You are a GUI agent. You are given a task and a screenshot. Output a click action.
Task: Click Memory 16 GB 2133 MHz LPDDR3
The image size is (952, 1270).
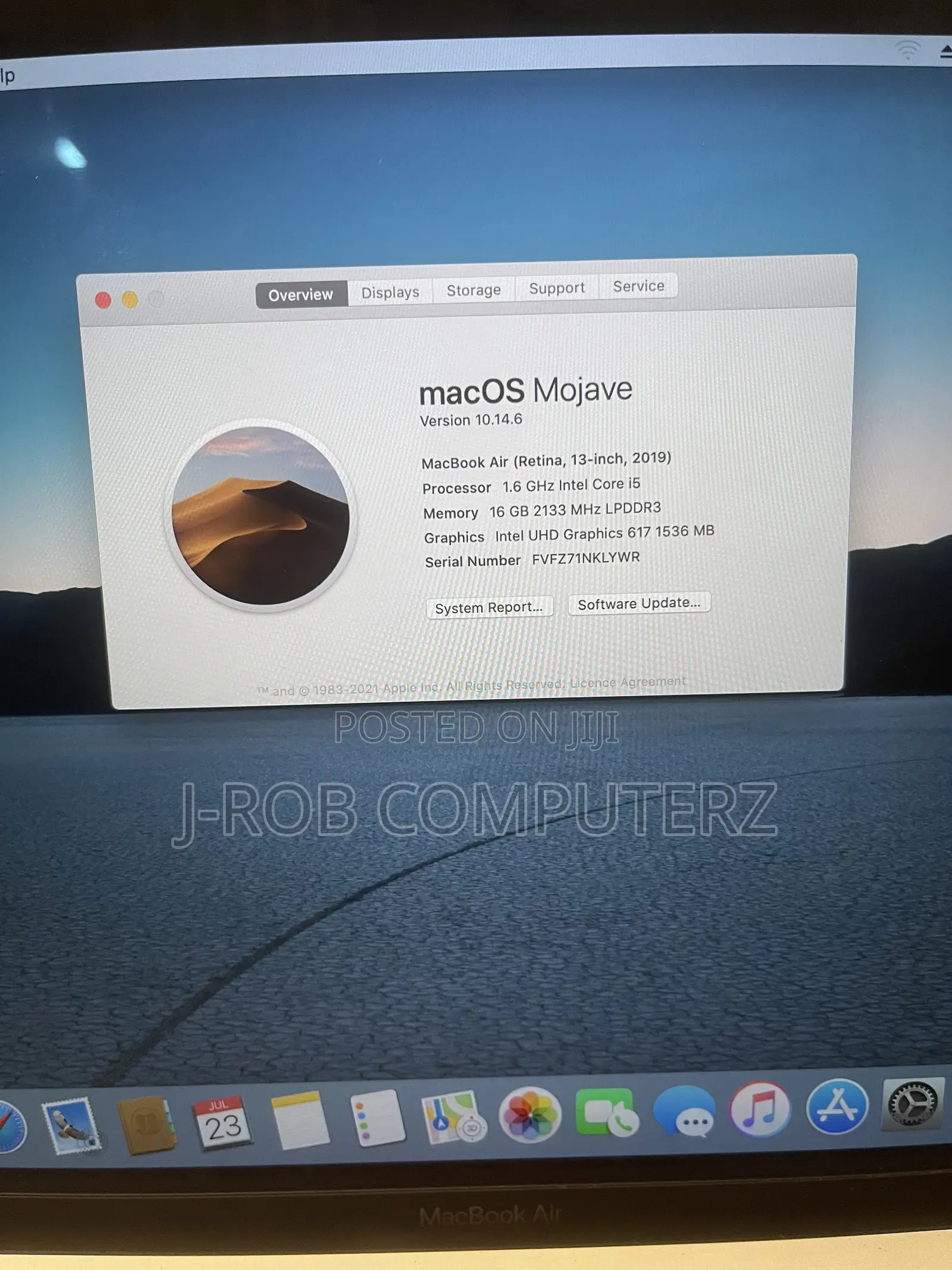click(x=542, y=511)
